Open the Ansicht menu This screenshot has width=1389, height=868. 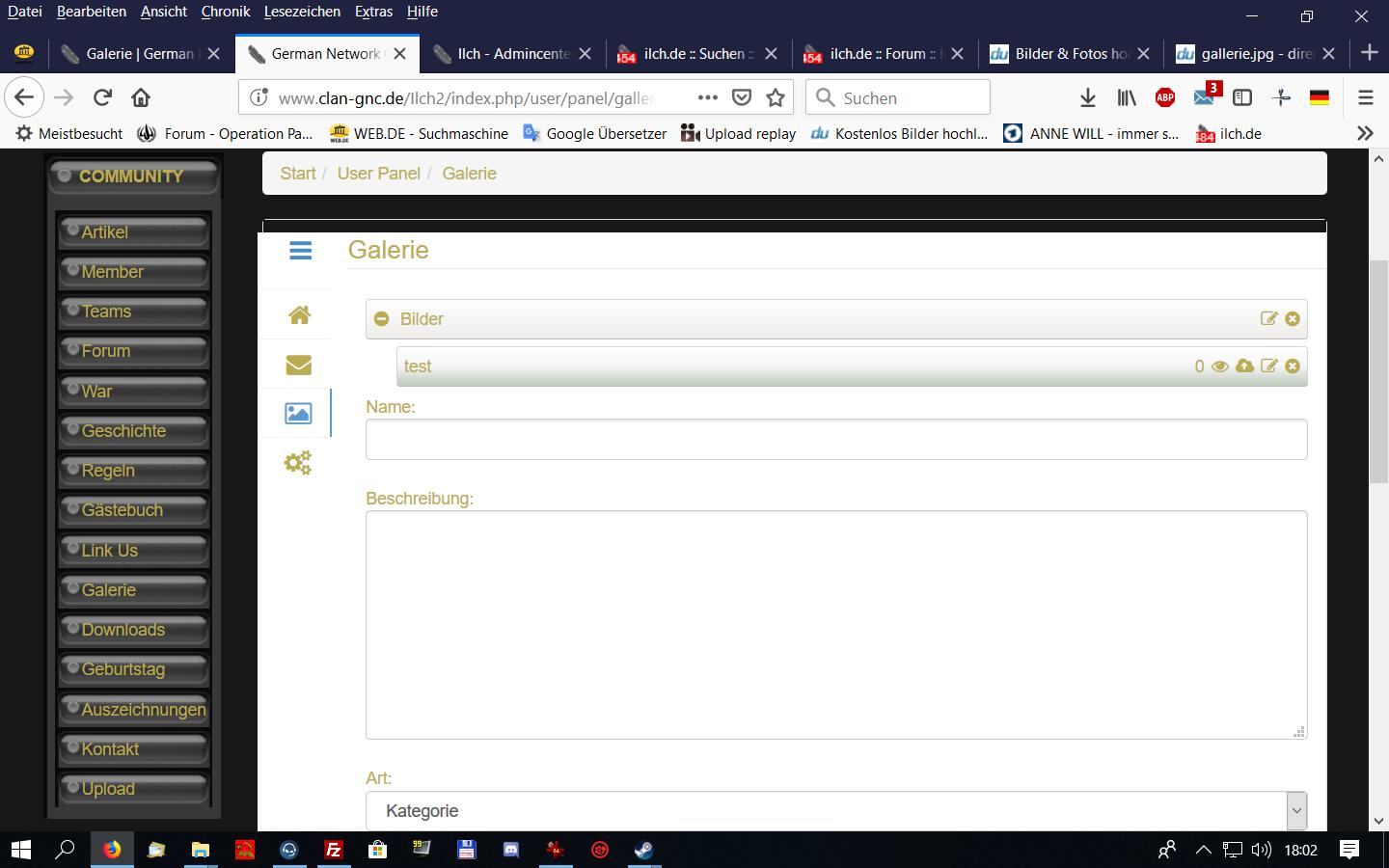164,12
